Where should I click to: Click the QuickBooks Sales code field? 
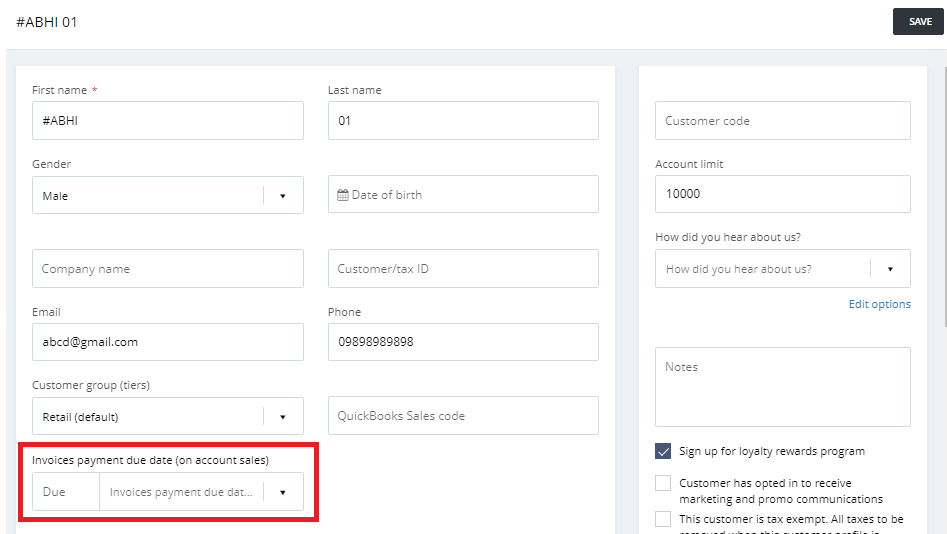[x=463, y=416]
